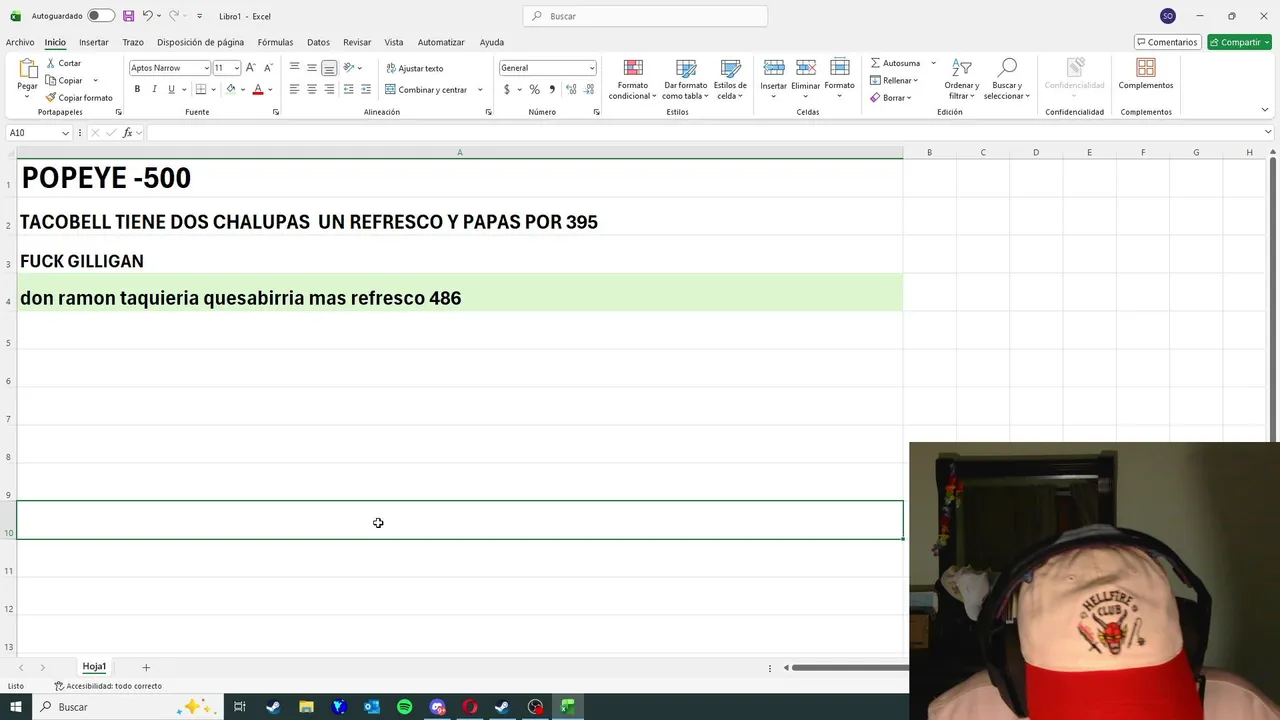The height and width of the screenshot is (720, 1280).
Task: Open File Explorer from the taskbar
Action: pyautogui.click(x=306, y=707)
